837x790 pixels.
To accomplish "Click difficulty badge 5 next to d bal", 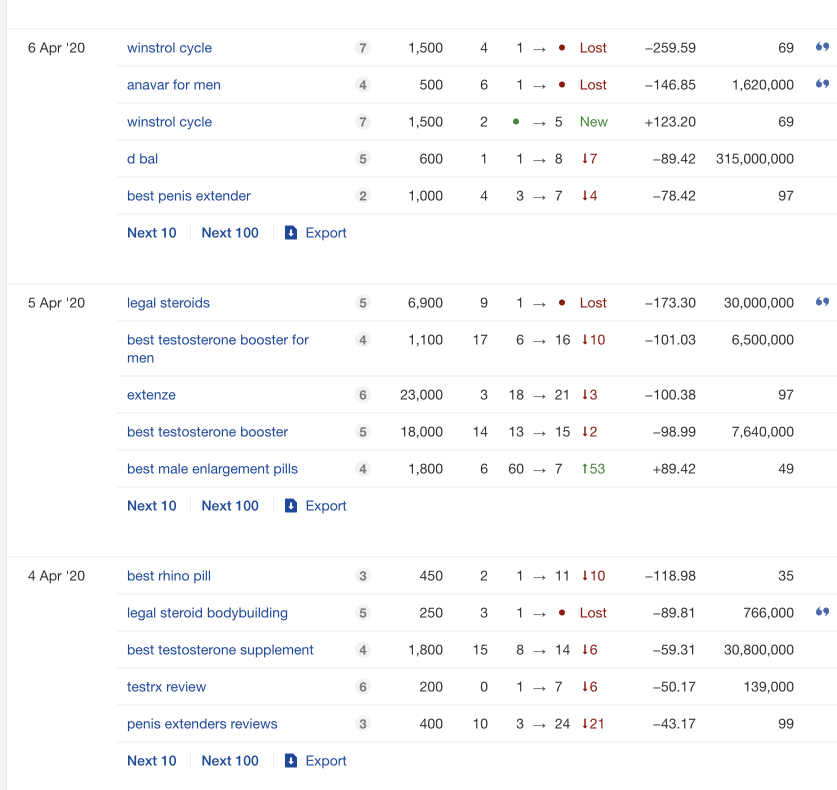I will coord(363,159).
